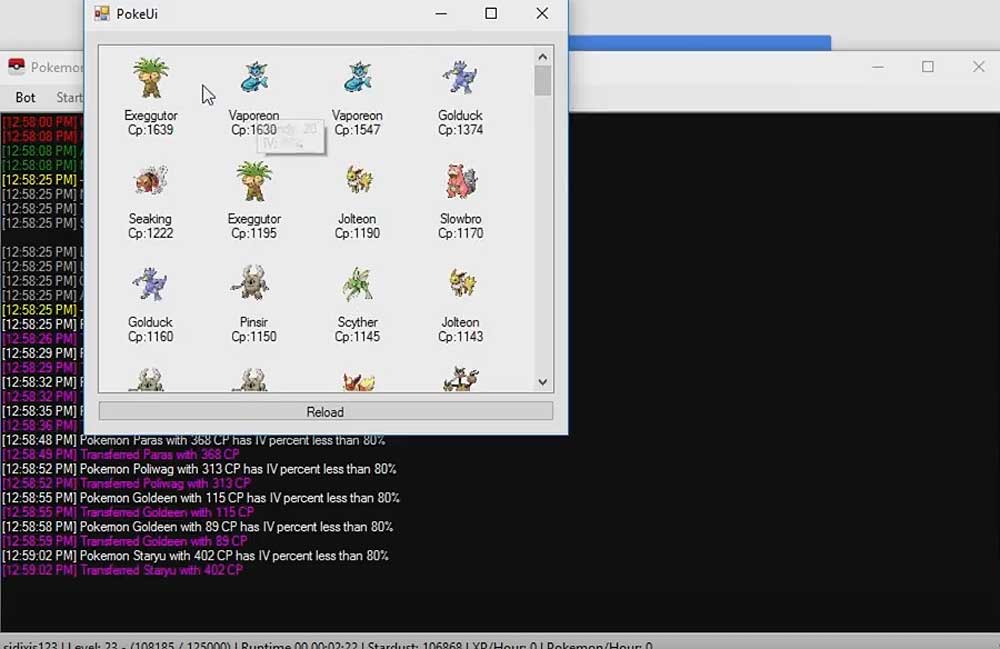This screenshot has width=1000, height=649.
Task: Click log line 'Transferred Poliwag with 313 CP'
Action: (x=126, y=483)
